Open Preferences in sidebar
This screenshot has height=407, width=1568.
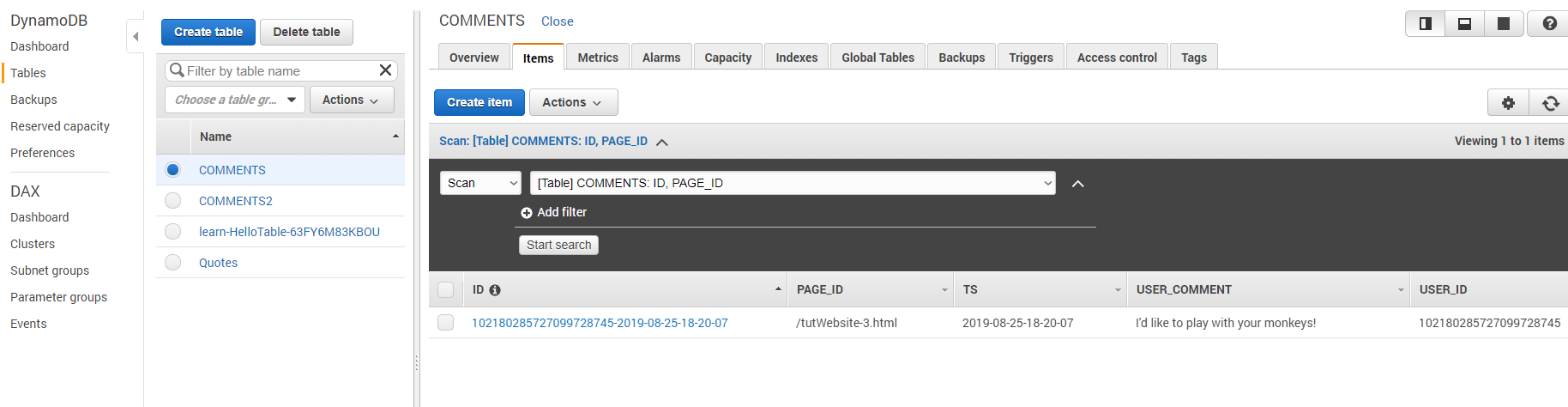42,153
